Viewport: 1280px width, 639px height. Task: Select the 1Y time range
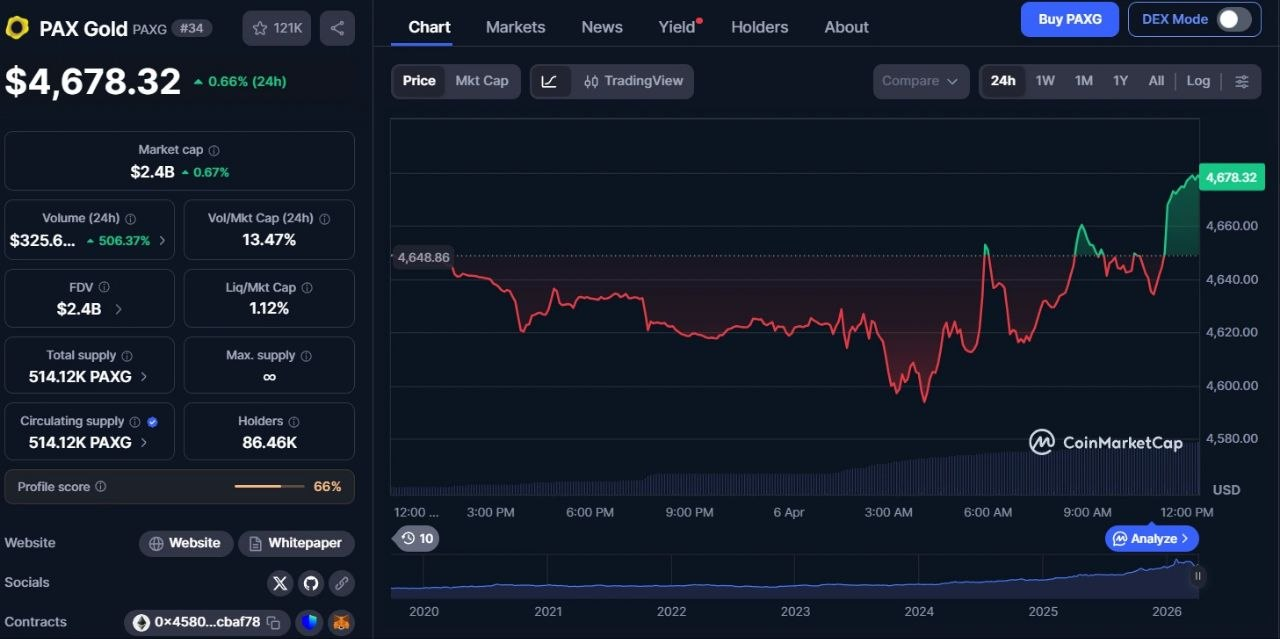[x=1120, y=81]
